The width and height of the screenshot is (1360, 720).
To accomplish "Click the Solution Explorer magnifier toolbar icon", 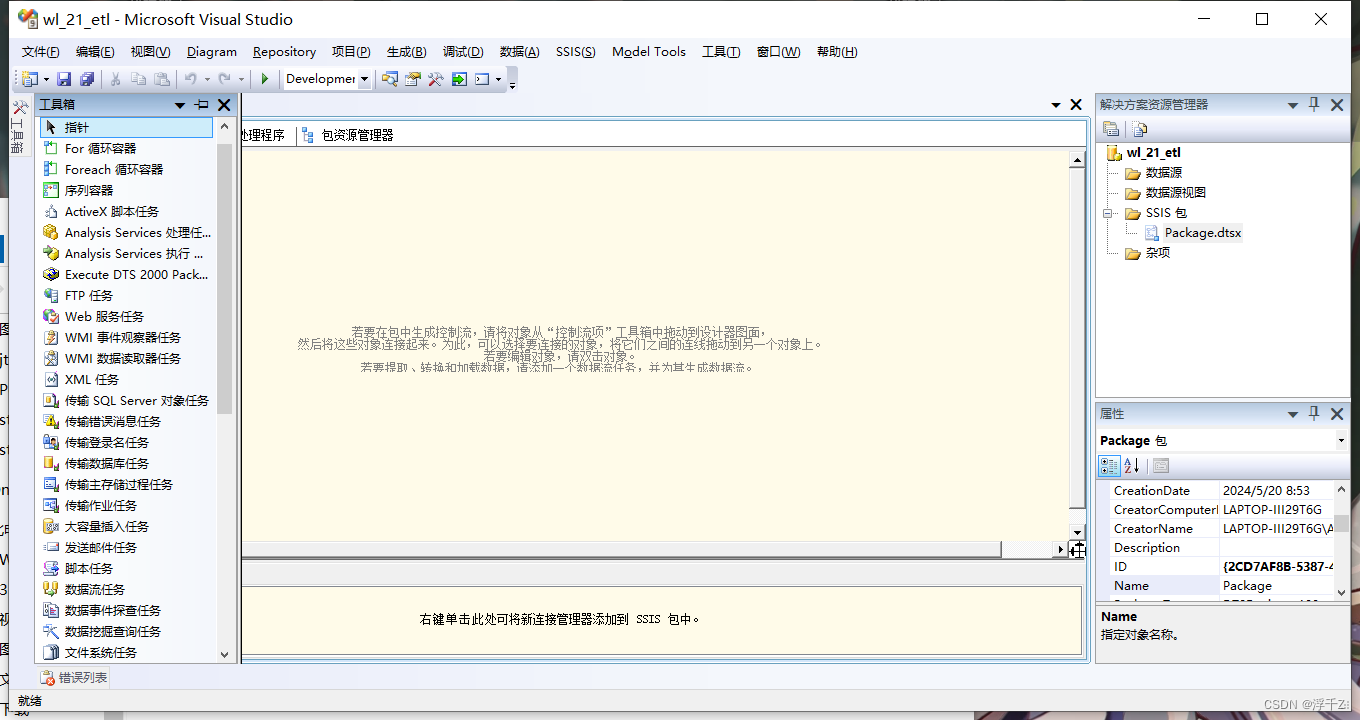I will pos(390,79).
